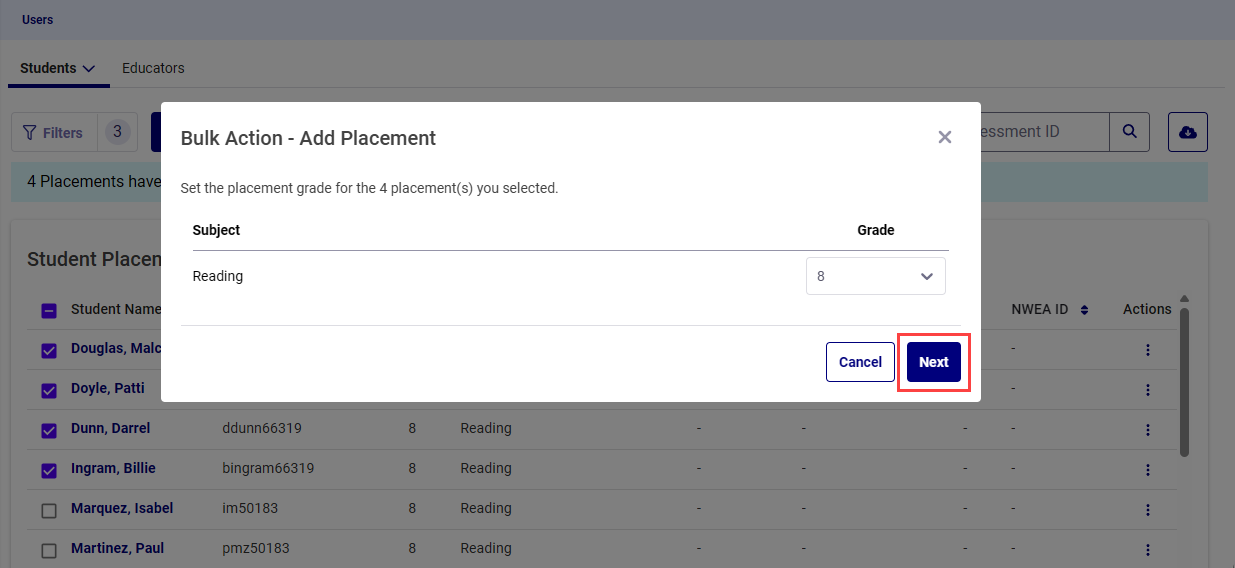Click the Next button
Image resolution: width=1235 pixels, height=568 pixels.
point(933,362)
